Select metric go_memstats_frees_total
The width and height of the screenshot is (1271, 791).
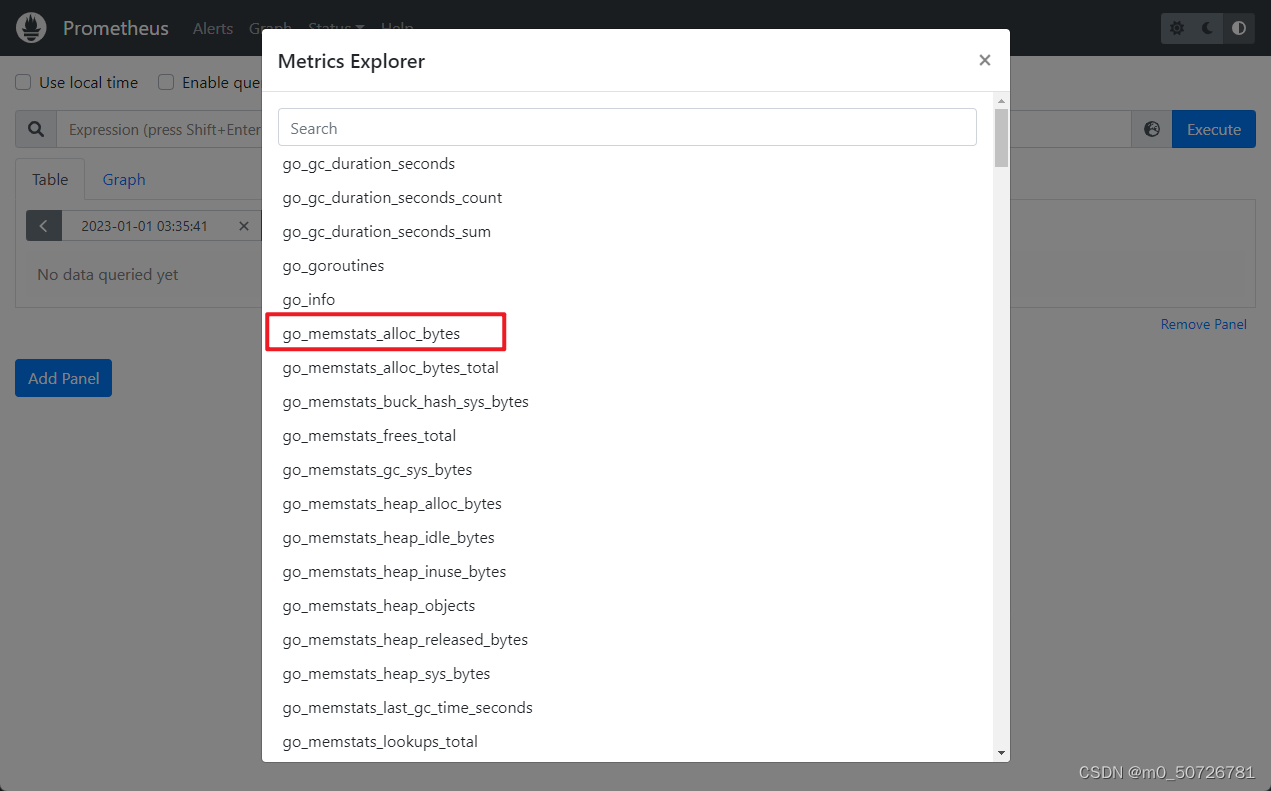click(369, 435)
